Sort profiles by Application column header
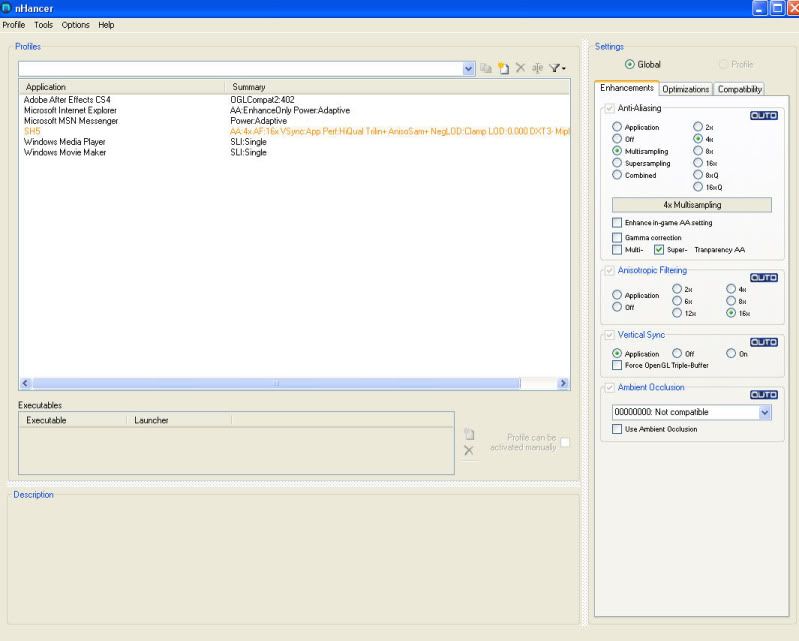Screen dimensions: 799x641 click(122, 87)
